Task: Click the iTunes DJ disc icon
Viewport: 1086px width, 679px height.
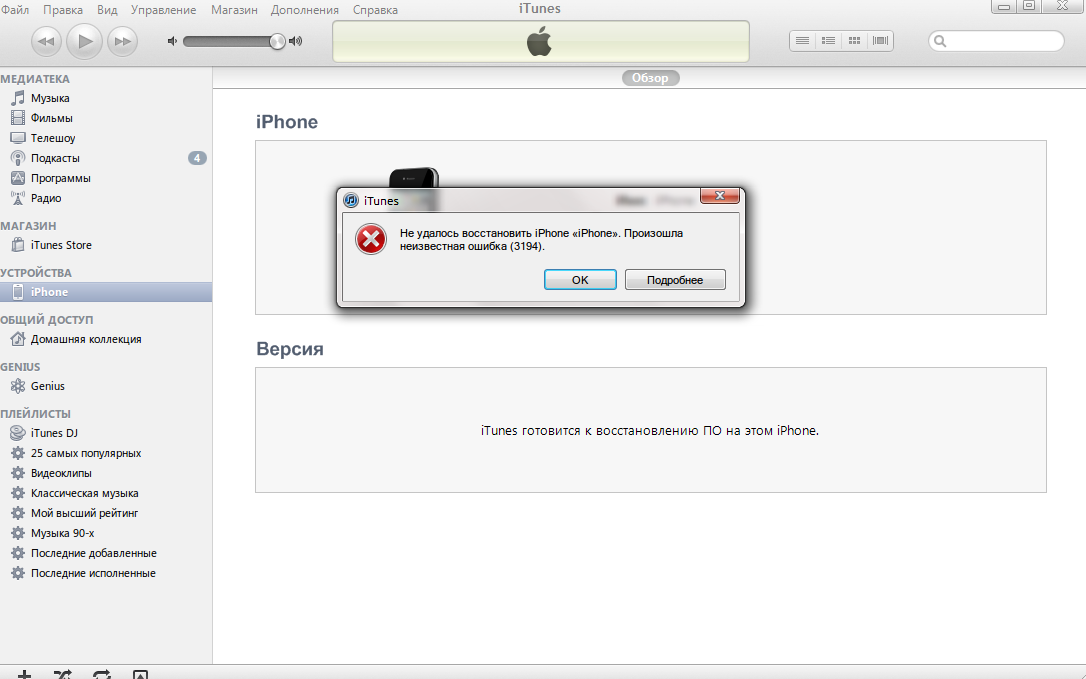Action: coord(18,433)
